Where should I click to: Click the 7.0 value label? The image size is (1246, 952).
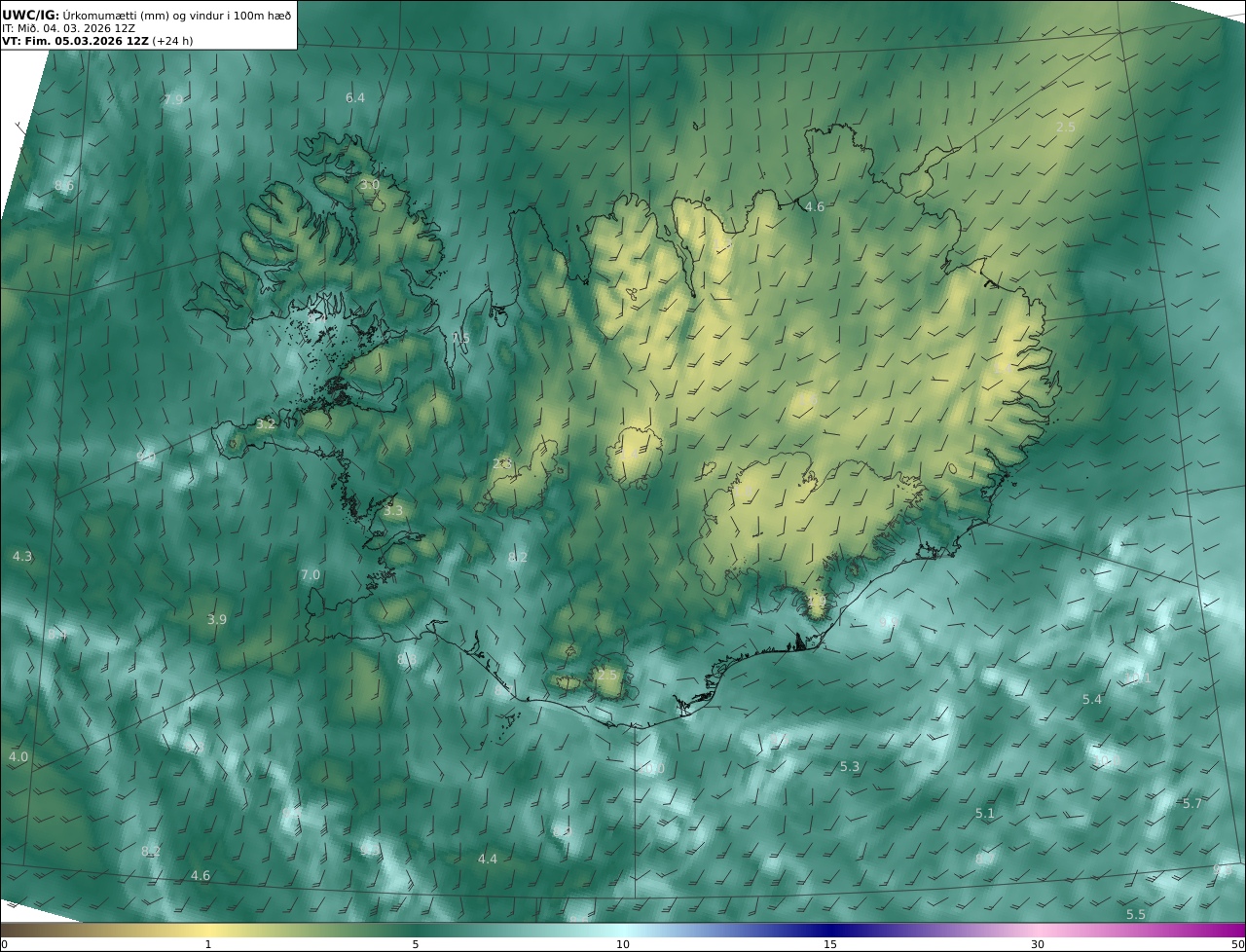point(311,575)
